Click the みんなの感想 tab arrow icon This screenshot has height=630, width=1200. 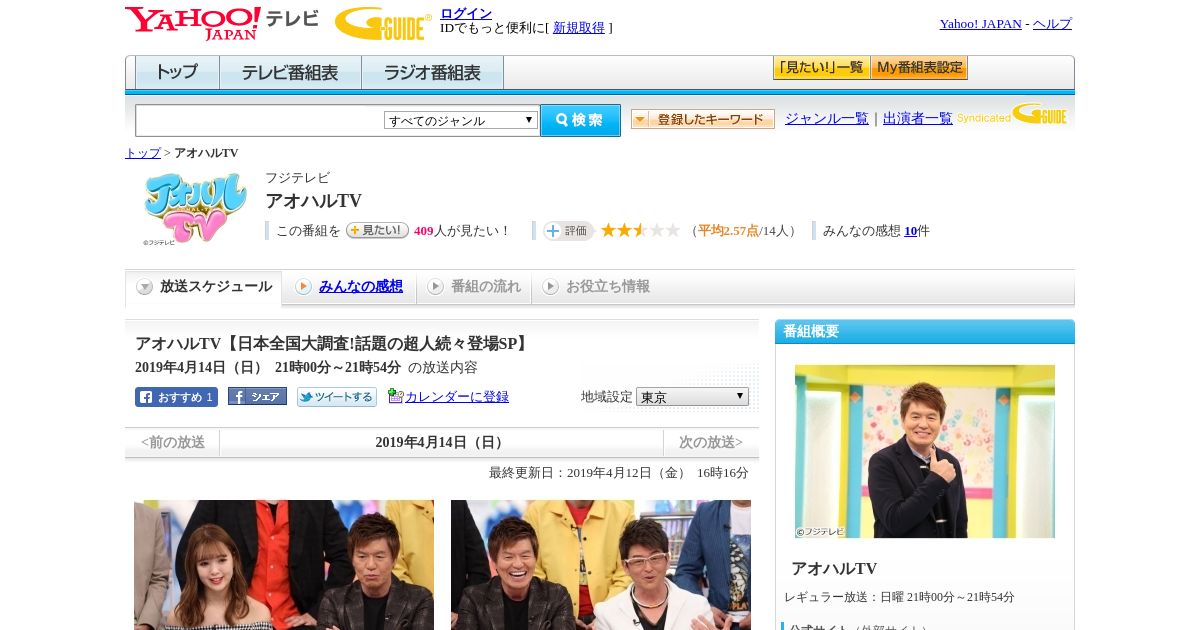pos(303,287)
